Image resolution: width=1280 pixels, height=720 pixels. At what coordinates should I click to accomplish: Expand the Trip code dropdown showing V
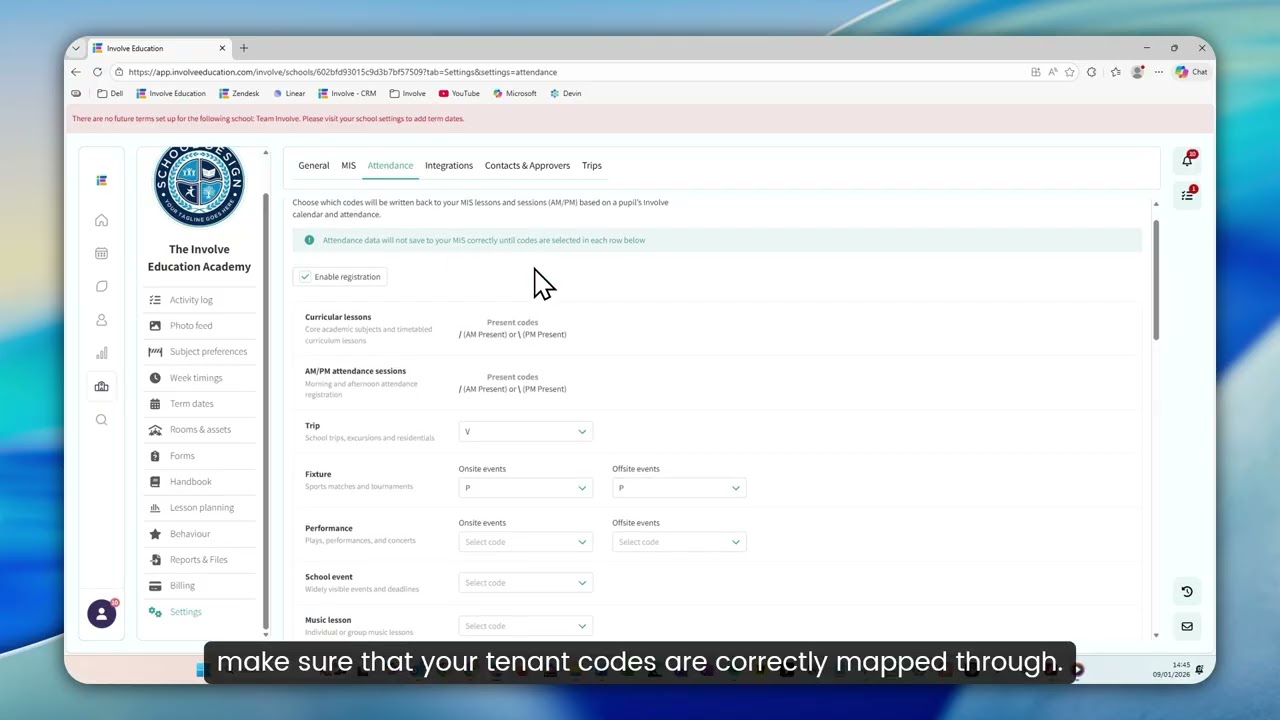(525, 431)
